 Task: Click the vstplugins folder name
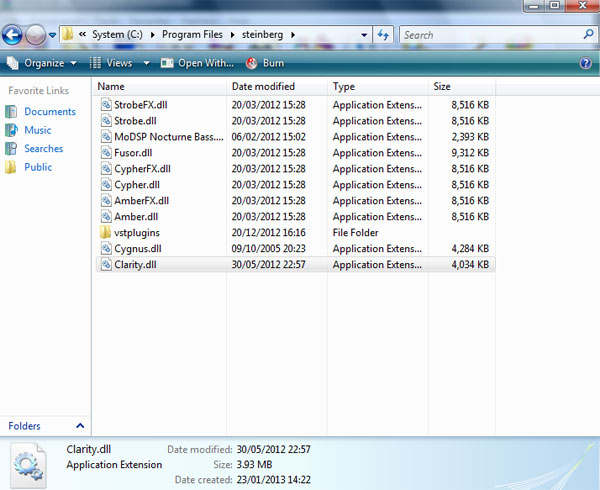137,233
